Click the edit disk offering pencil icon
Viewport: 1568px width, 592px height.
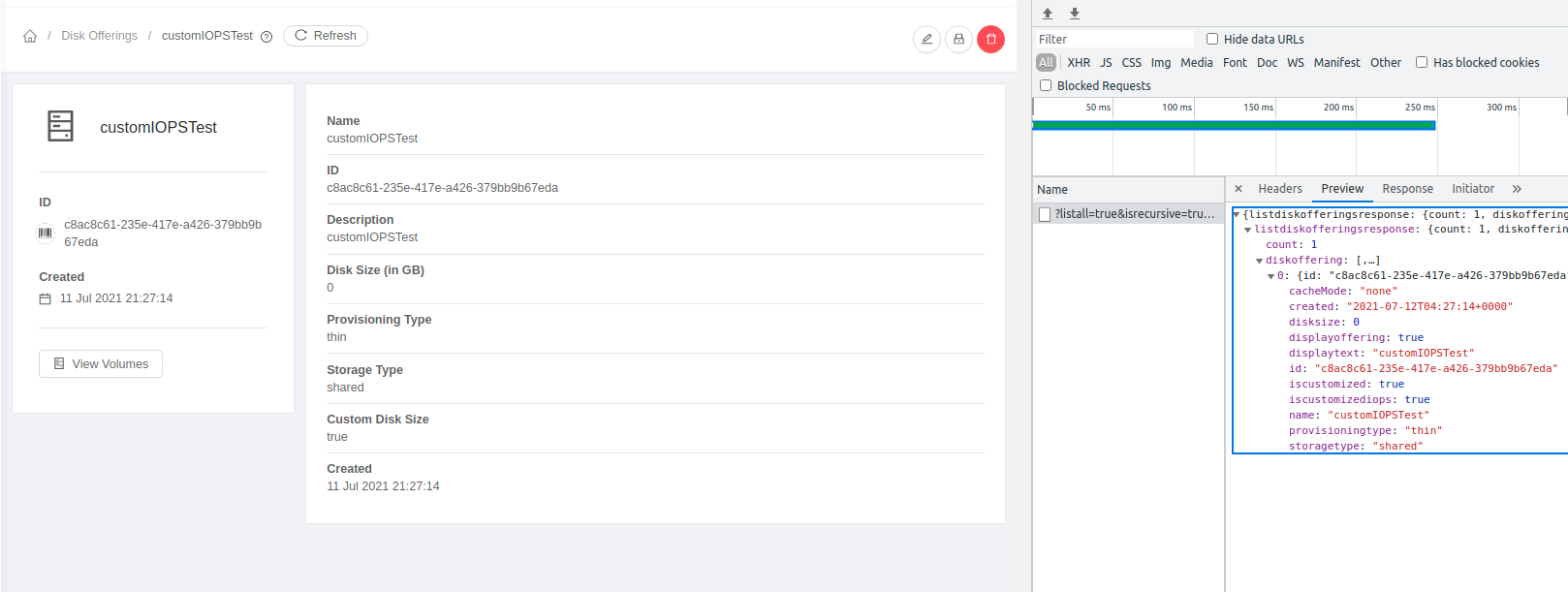[926, 39]
